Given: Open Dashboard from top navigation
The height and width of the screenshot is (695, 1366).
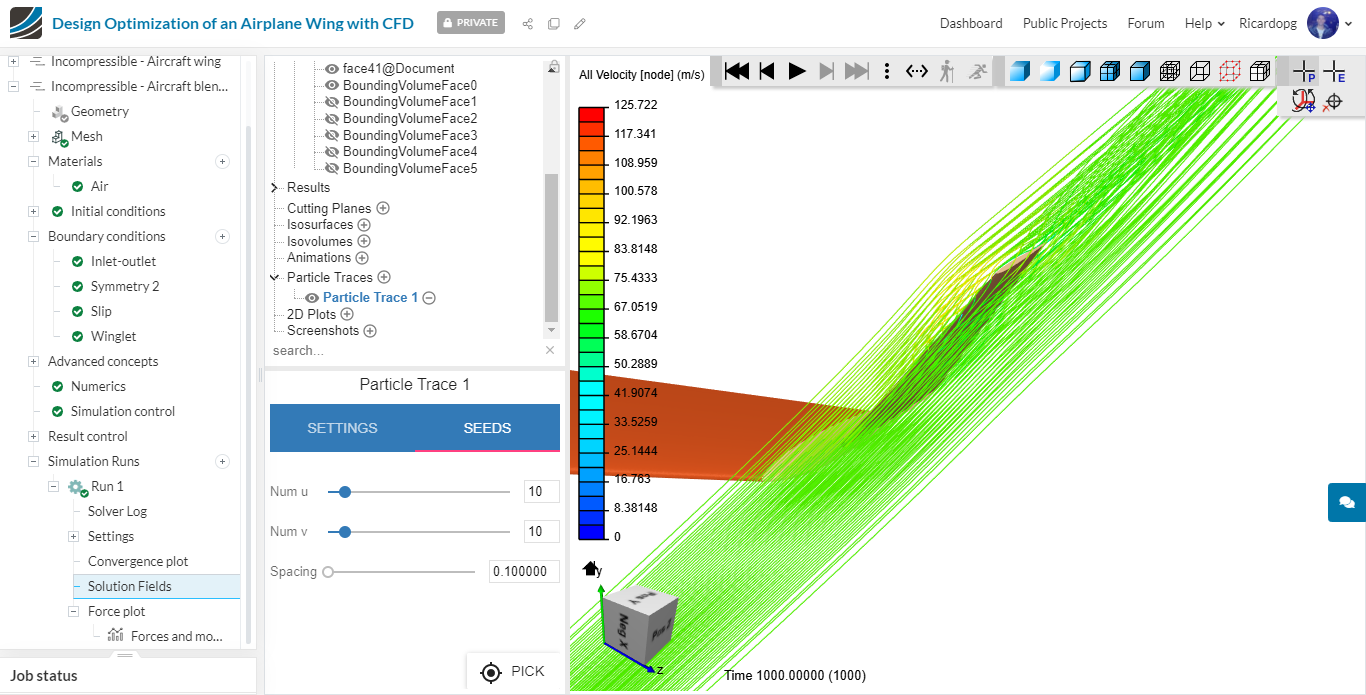Looking at the screenshot, I should [971, 23].
